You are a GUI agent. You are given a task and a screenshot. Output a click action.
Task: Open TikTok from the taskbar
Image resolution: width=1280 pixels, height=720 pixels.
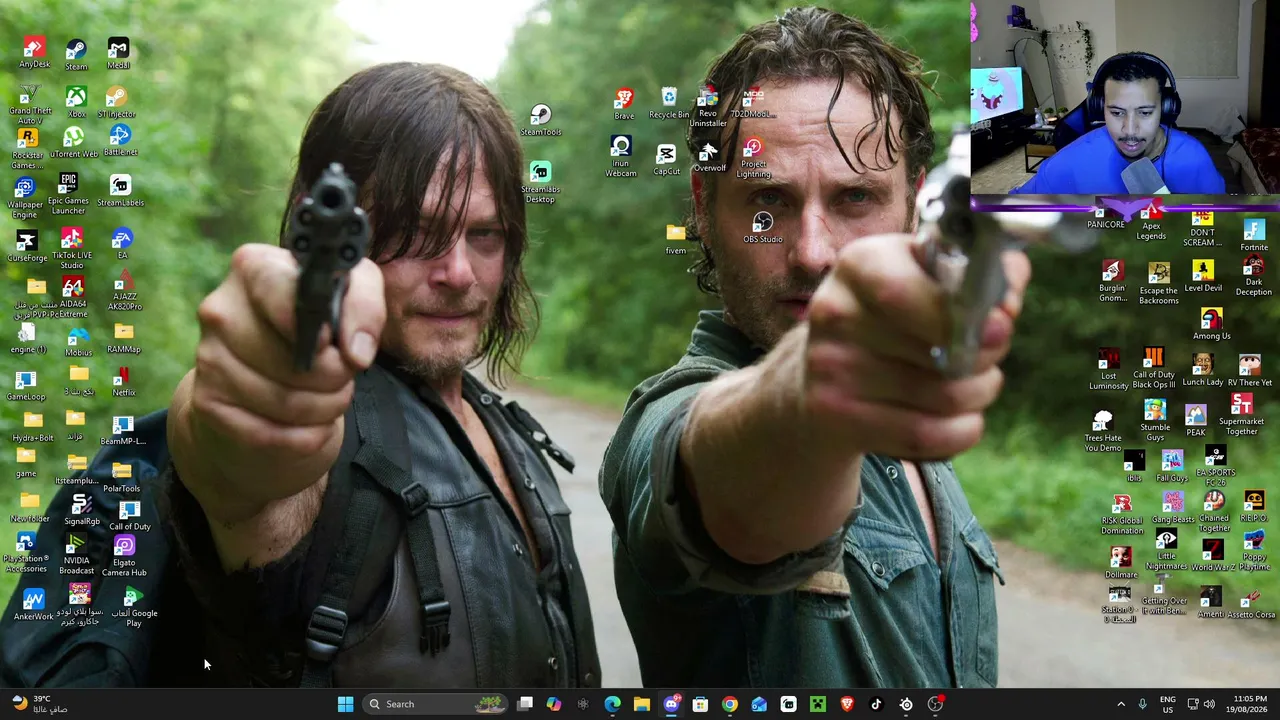tap(876, 704)
